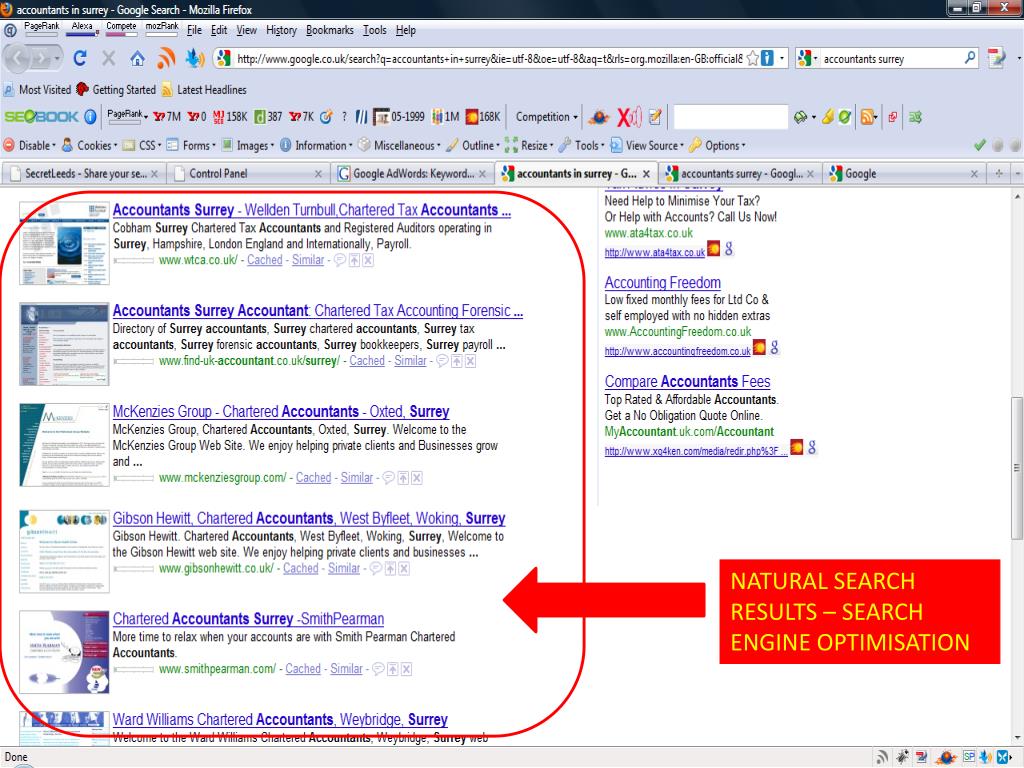Click the site age 05-1999 indicator
Screen dimensions: 1024x768
(399, 117)
